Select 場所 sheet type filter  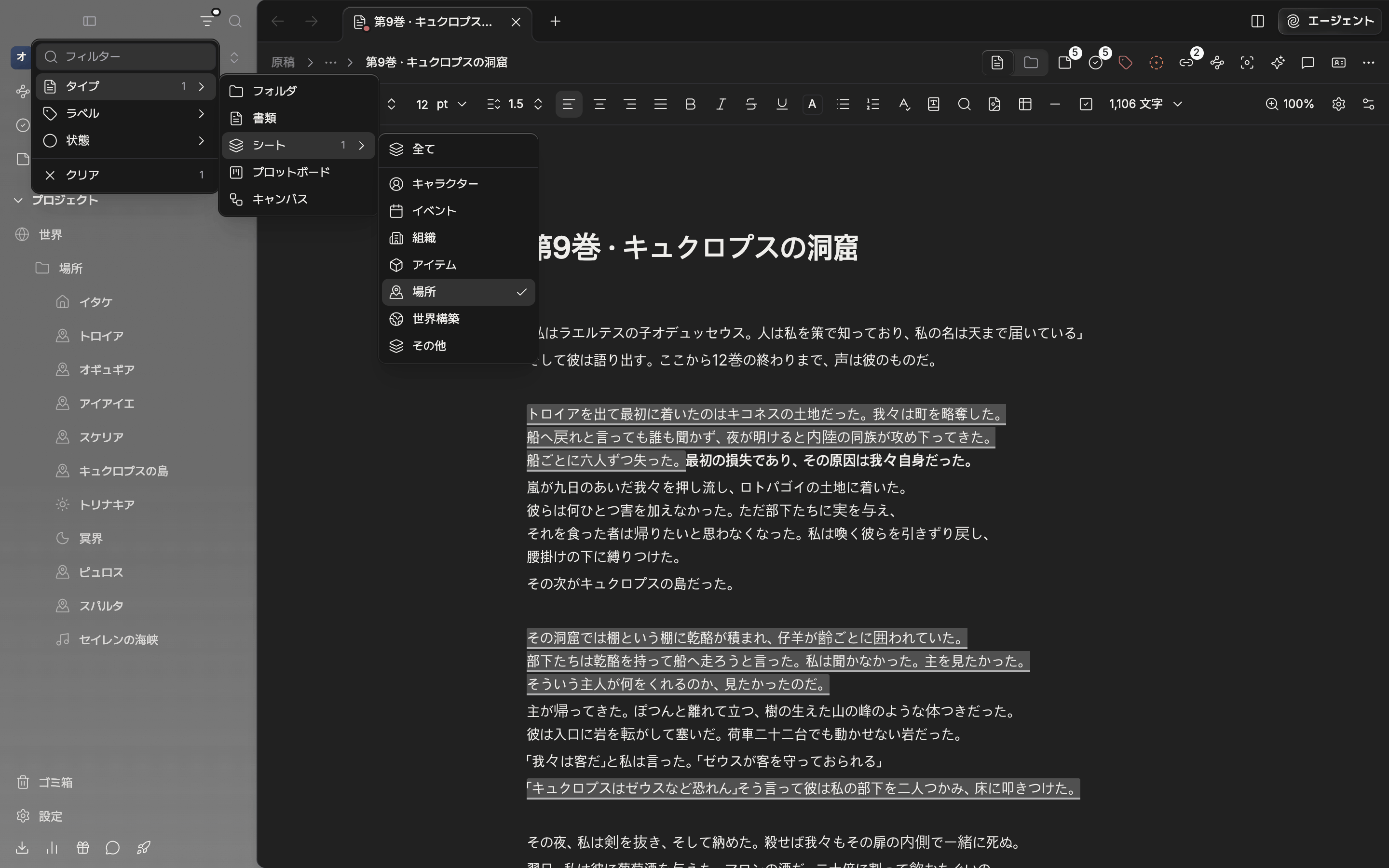pyautogui.click(x=458, y=292)
